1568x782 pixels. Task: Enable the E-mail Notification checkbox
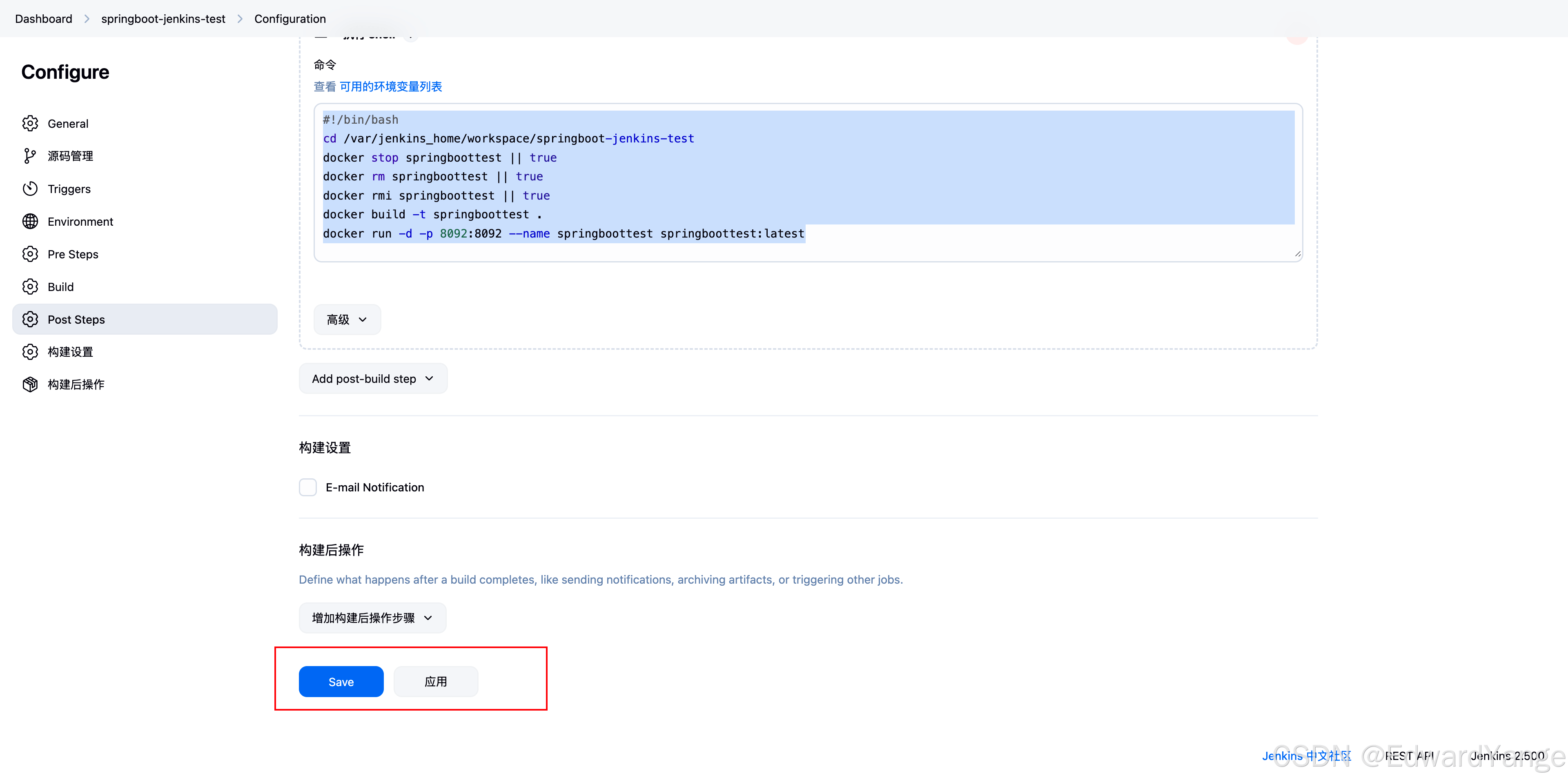308,487
